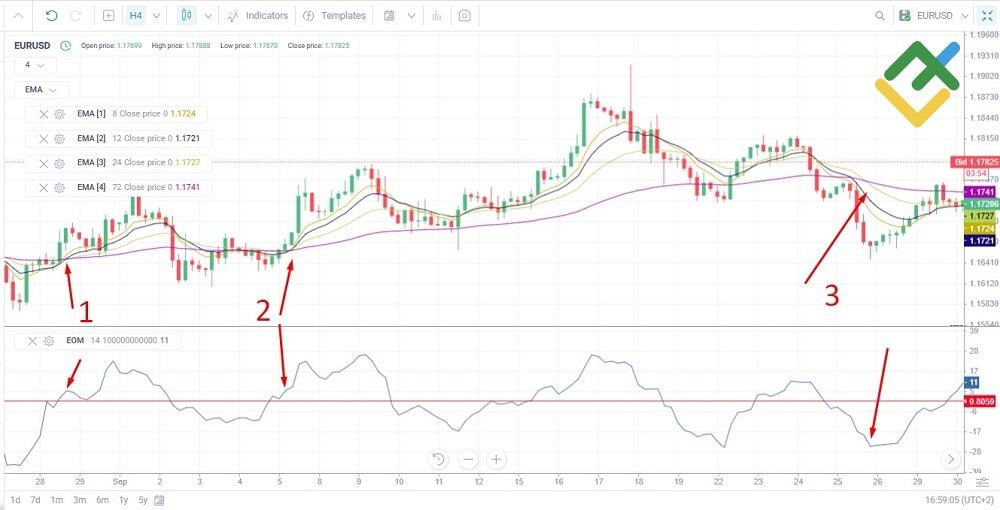1000x510 pixels.
Task: Toggle fullscreen mode icon
Action: [987, 16]
